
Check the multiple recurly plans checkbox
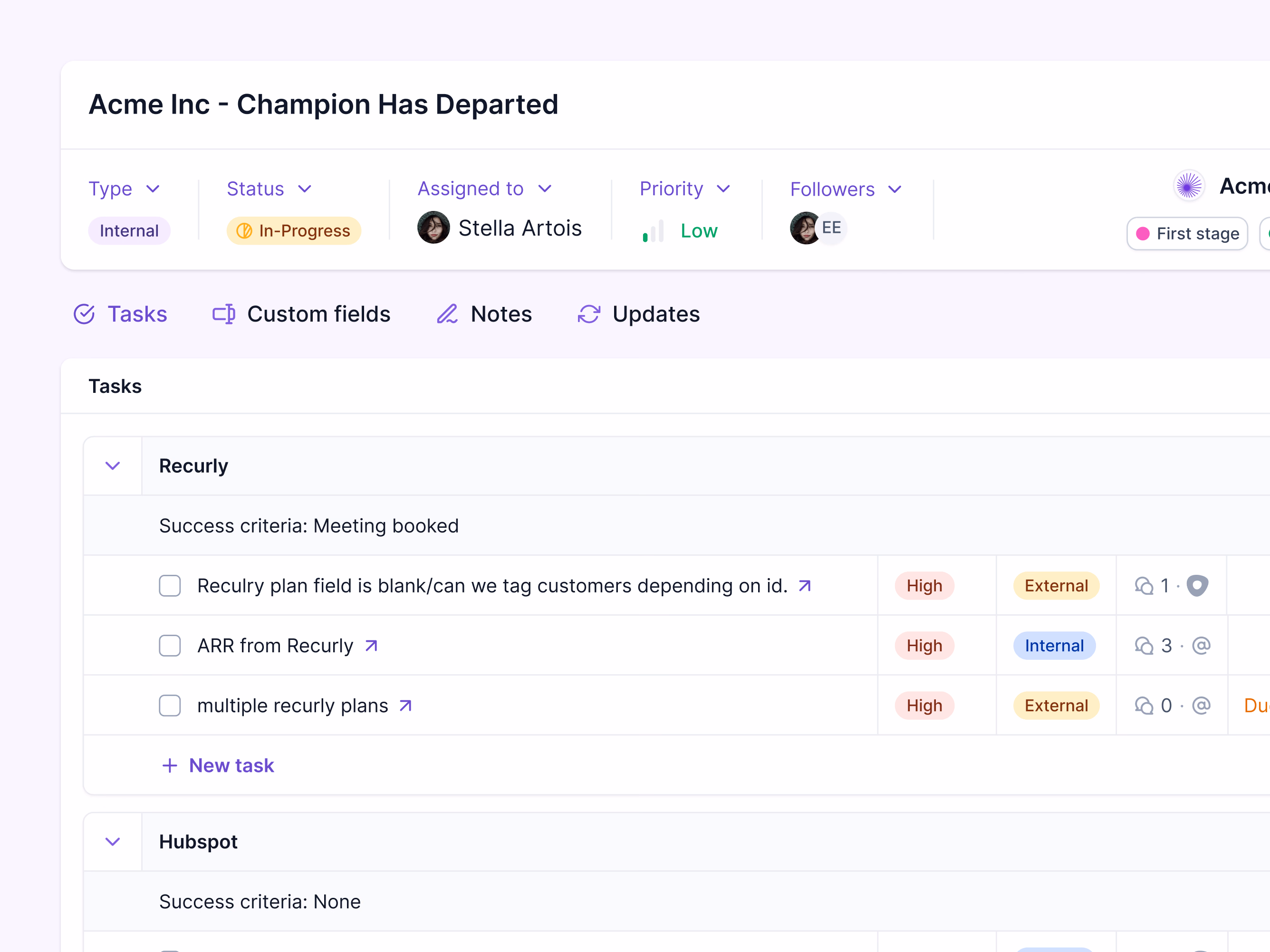(x=170, y=705)
